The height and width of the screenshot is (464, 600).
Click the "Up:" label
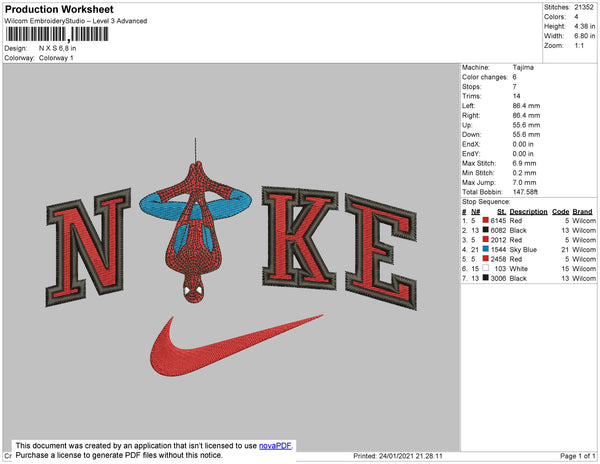tap(467, 125)
